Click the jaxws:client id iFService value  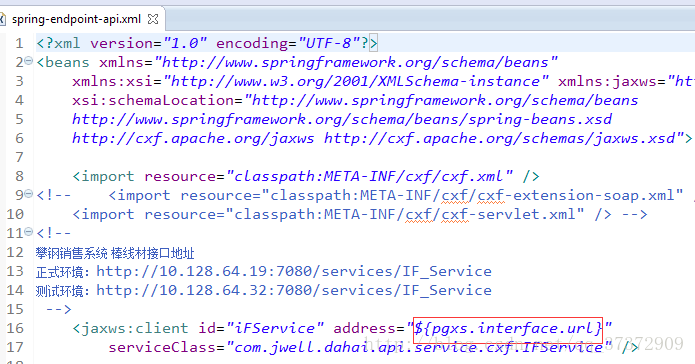(x=275, y=329)
